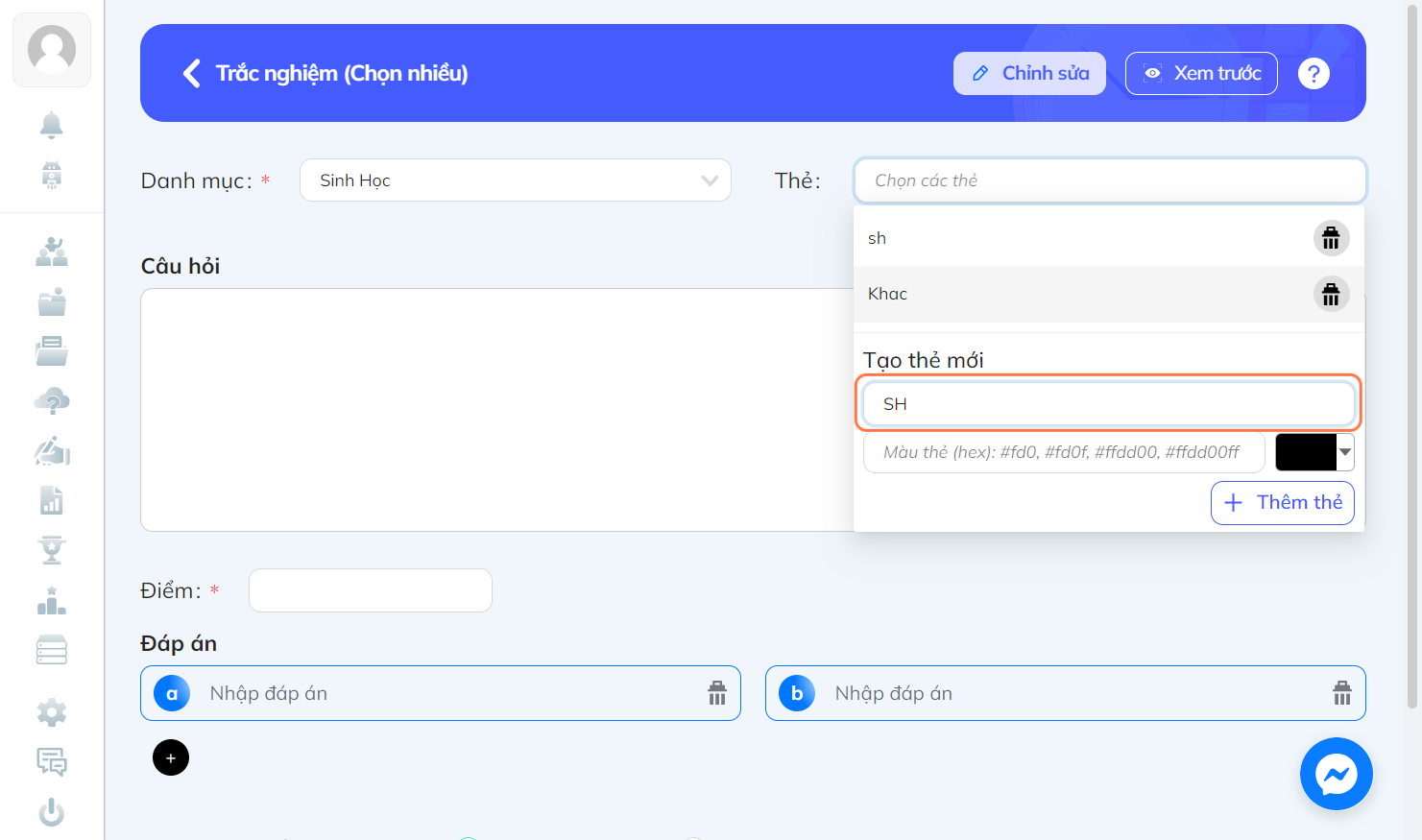Delete answer option b
The image size is (1422, 840).
point(1342,693)
